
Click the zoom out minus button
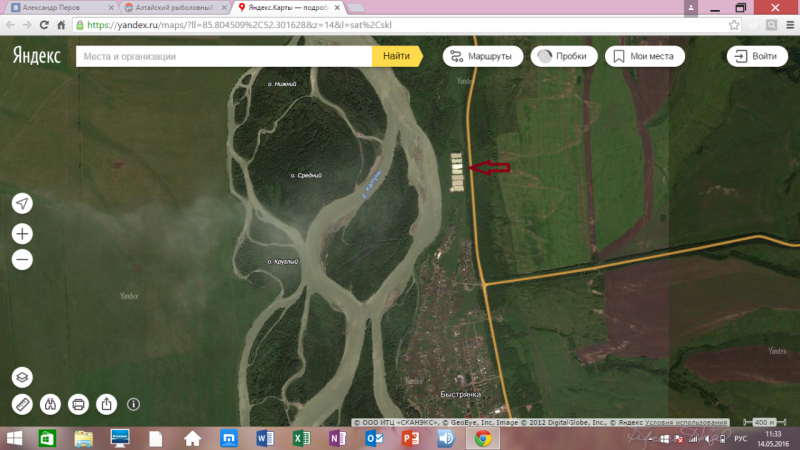22,260
